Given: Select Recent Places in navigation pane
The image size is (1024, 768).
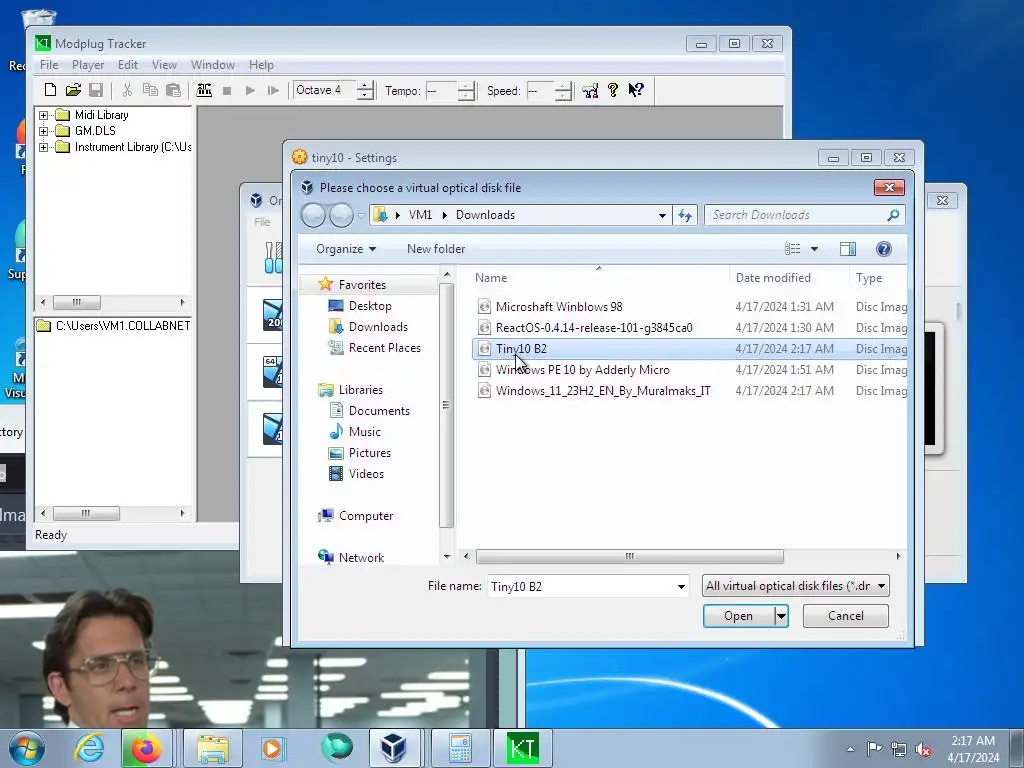Looking at the screenshot, I should coord(385,347).
